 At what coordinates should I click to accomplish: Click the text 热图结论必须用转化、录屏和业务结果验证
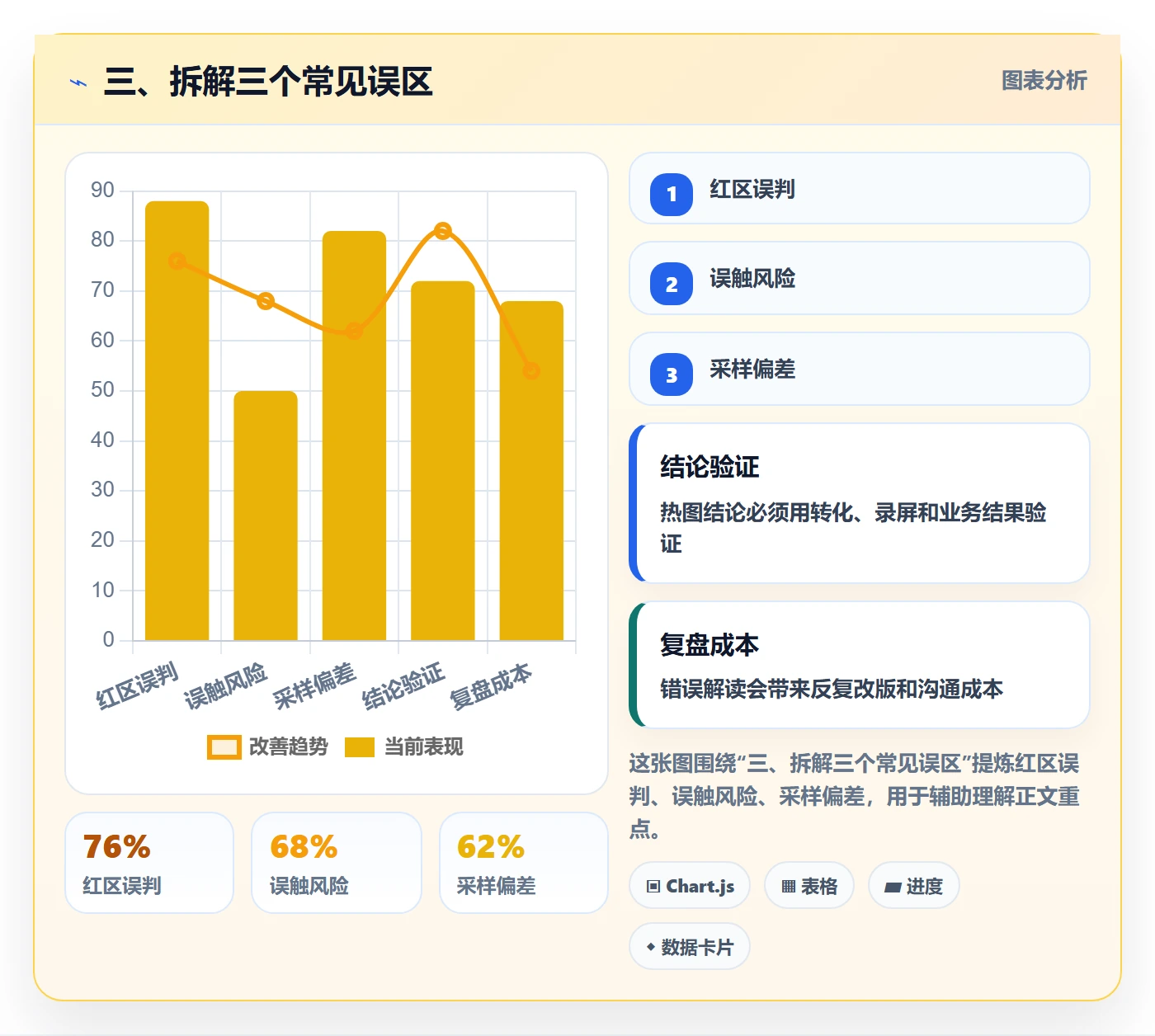click(853, 528)
